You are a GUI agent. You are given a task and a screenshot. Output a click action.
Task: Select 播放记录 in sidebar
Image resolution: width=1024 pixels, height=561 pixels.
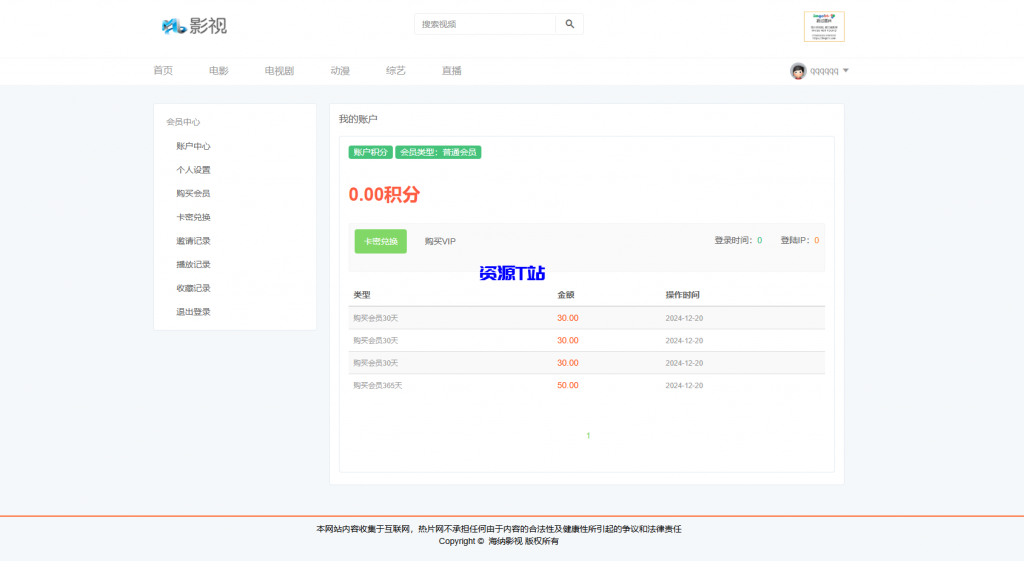[x=193, y=264]
